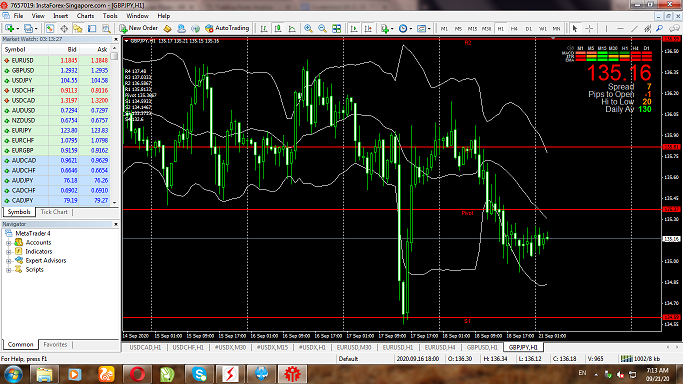Toggle chart shift
The image size is (683, 384).
(368, 28)
